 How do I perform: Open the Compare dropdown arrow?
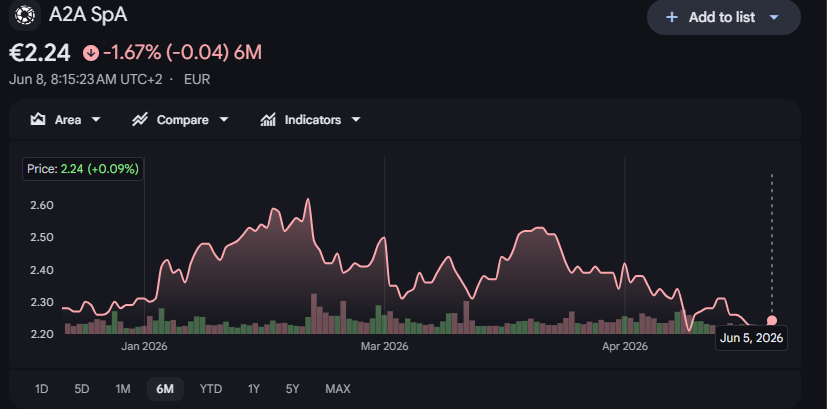tap(224, 120)
